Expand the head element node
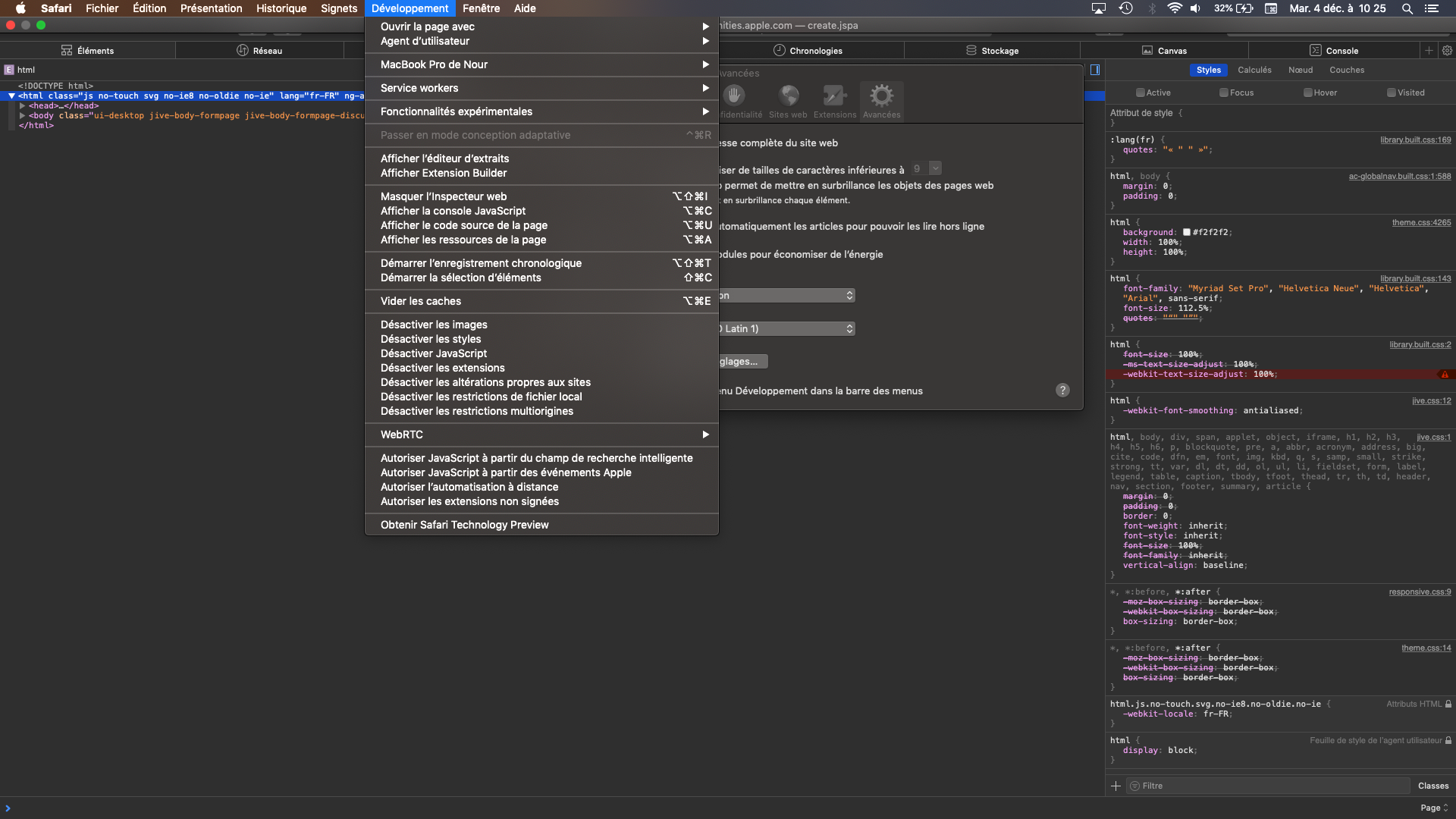 pos(23,106)
